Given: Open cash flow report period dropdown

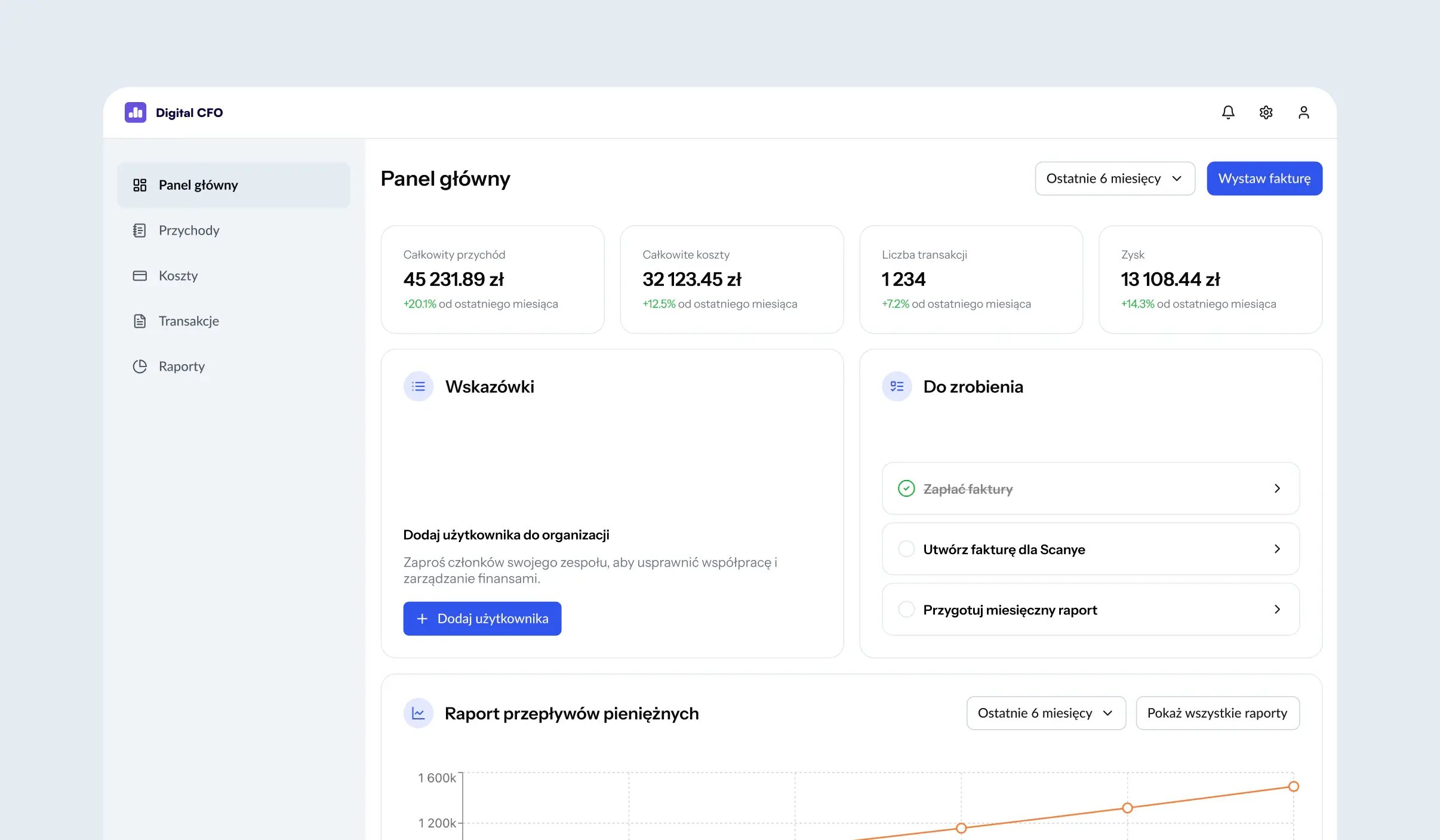Looking at the screenshot, I should pyautogui.click(x=1046, y=713).
